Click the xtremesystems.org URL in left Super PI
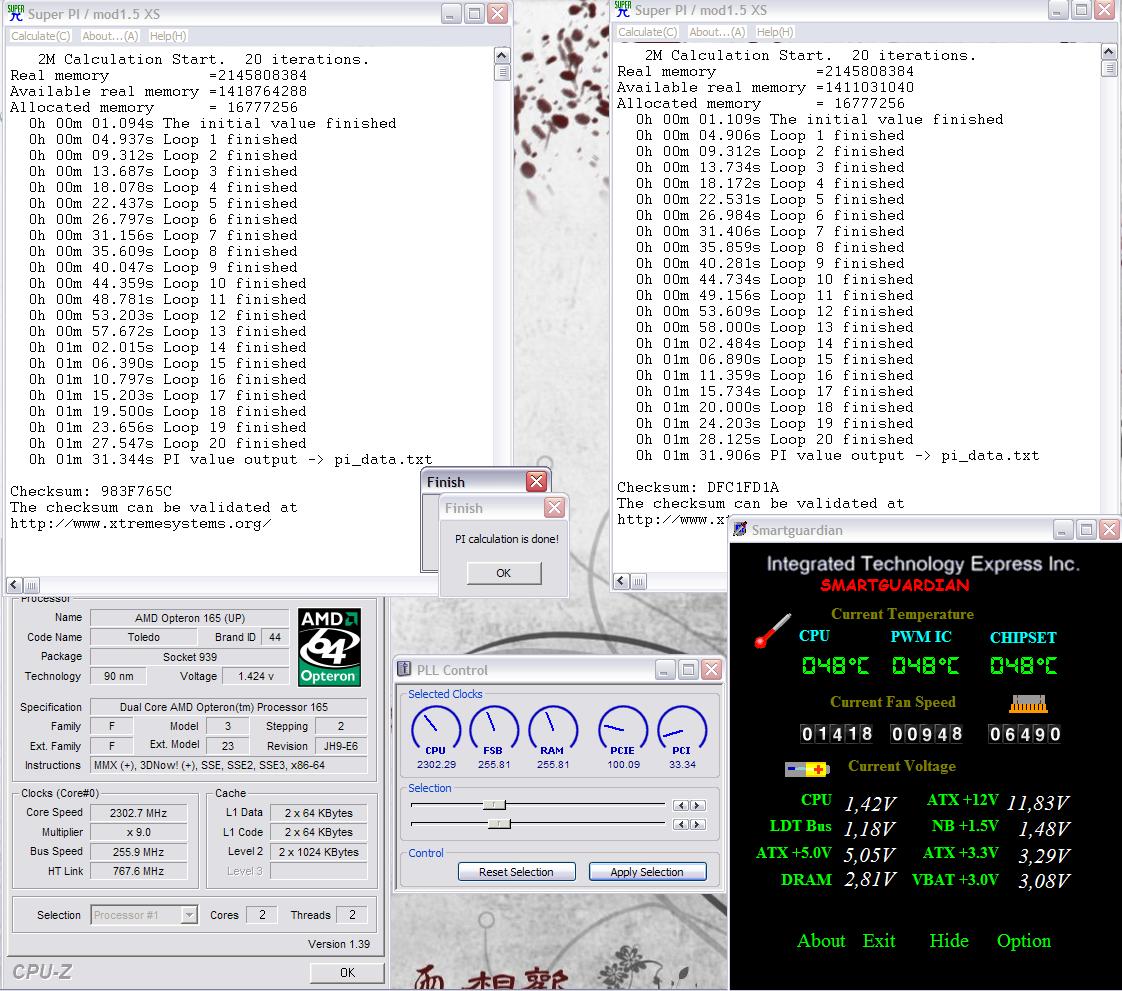 pyautogui.click(x=140, y=524)
